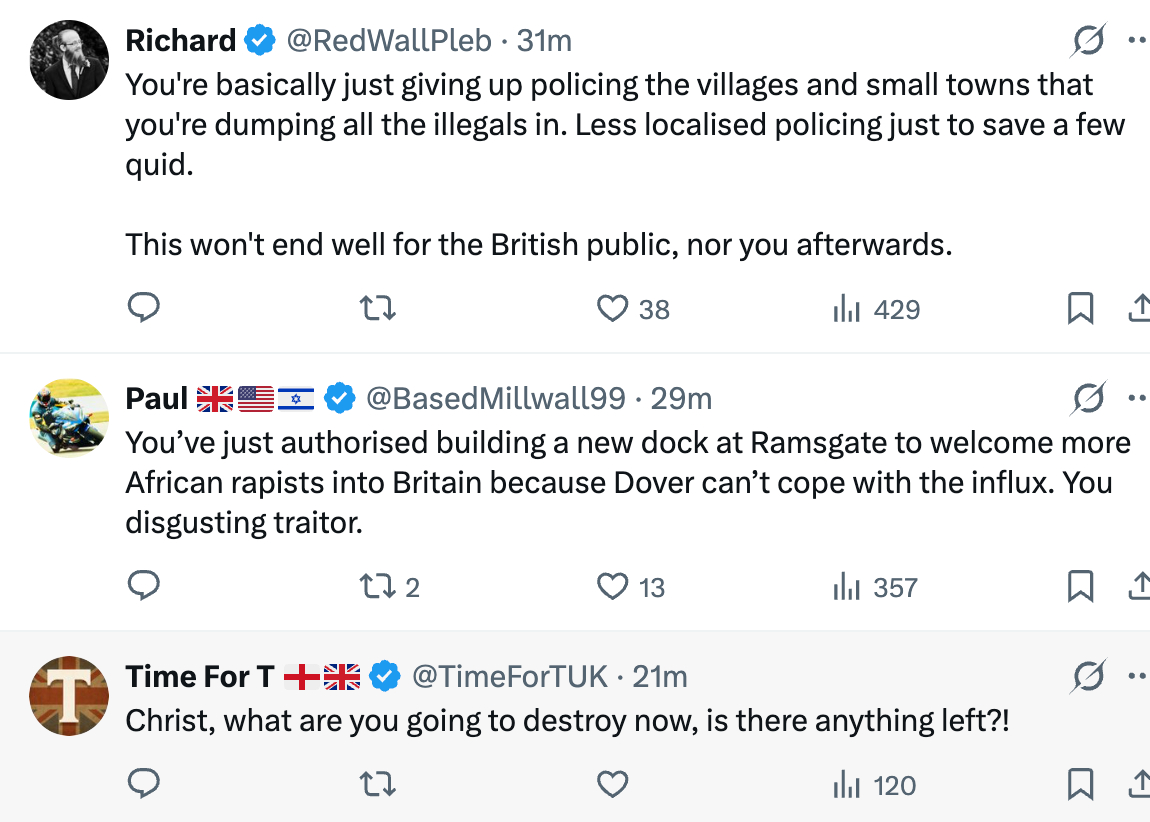Open Grok icon on Richard's tweet
1150x822 pixels.
point(1088,41)
